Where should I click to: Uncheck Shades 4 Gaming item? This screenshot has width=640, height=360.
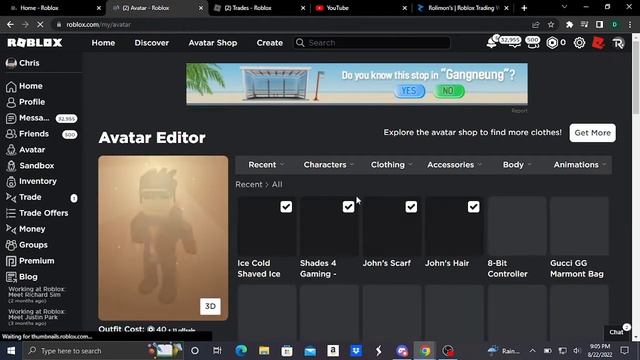click(x=348, y=207)
